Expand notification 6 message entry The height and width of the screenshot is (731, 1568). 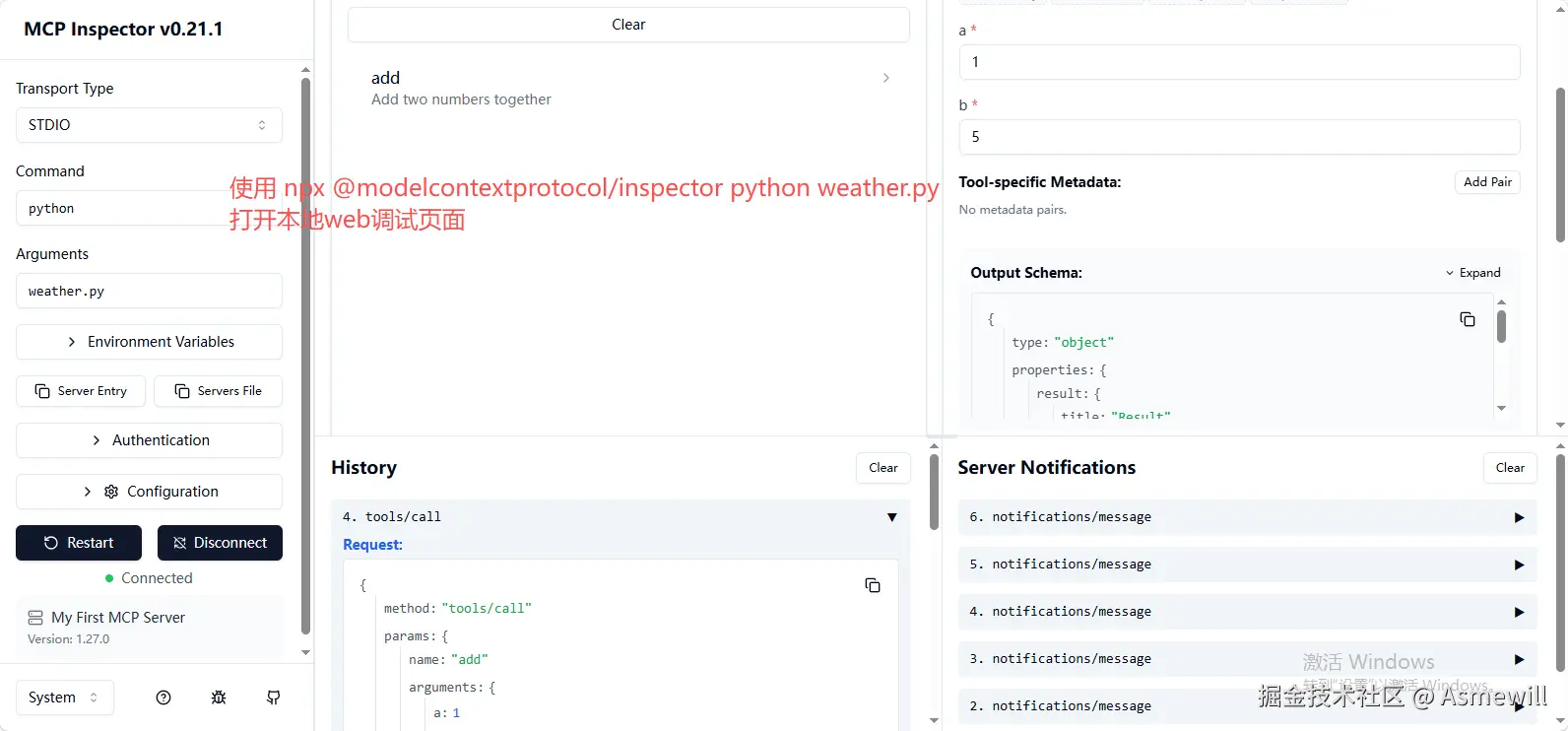[1519, 517]
